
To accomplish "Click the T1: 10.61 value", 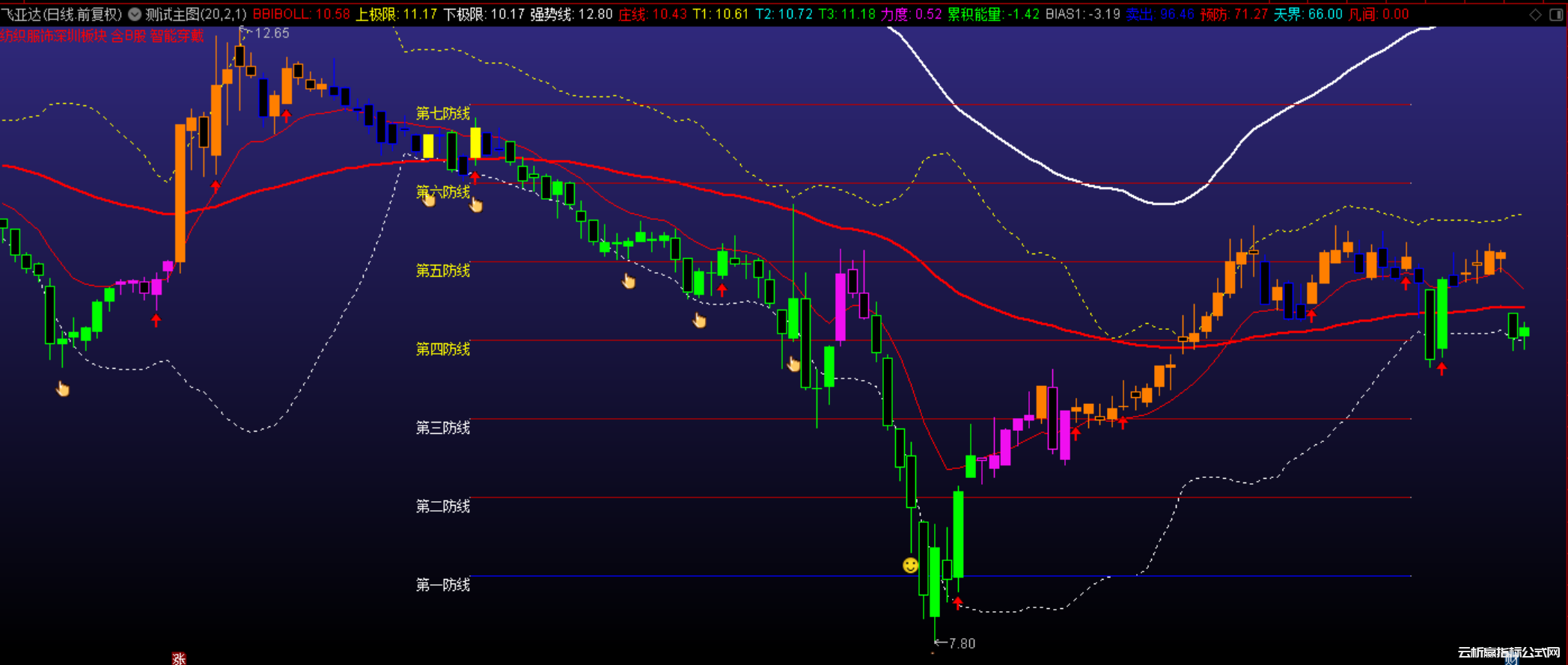I will coord(720,14).
